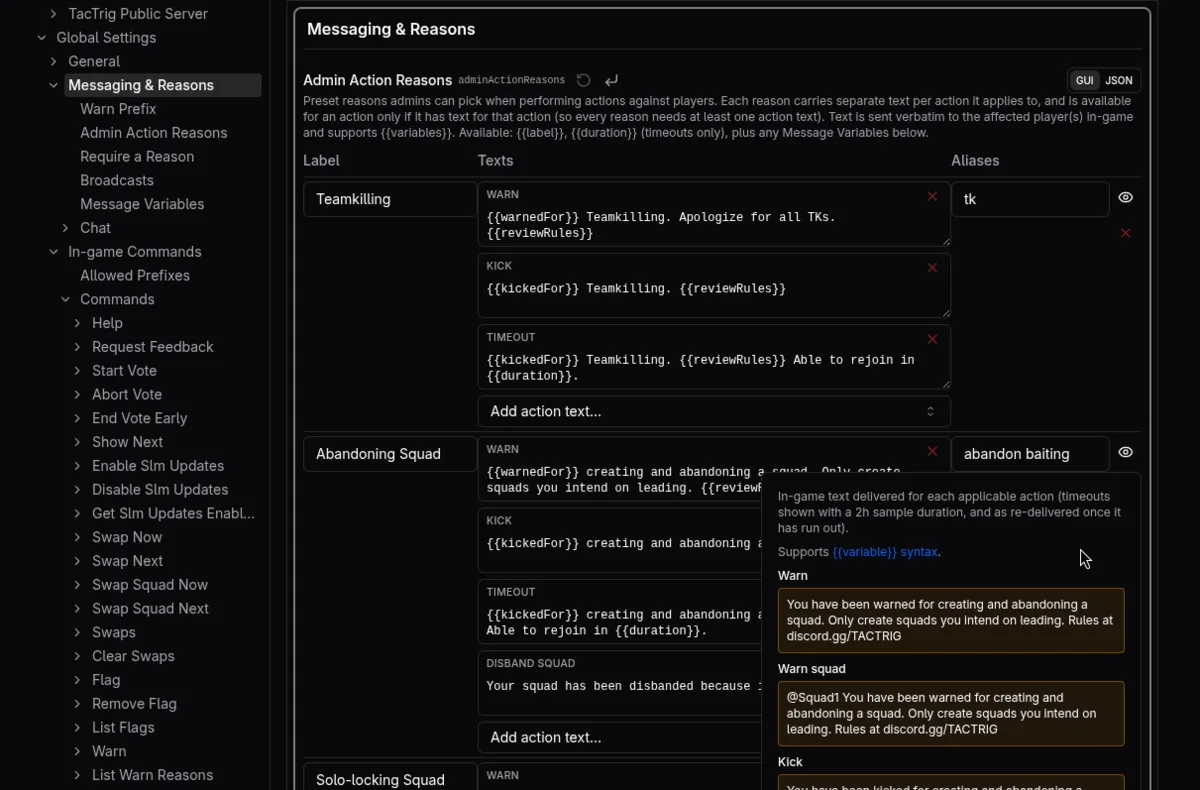Open Admin Action Reasons in sidebar

[153, 133]
